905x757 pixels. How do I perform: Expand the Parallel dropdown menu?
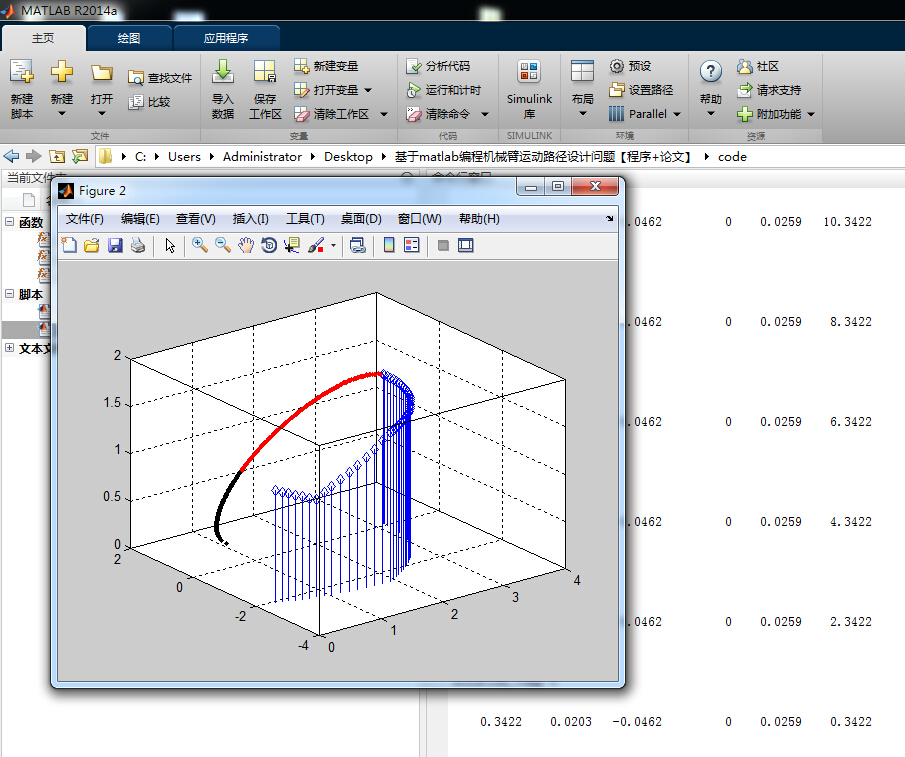(x=677, y=114)
